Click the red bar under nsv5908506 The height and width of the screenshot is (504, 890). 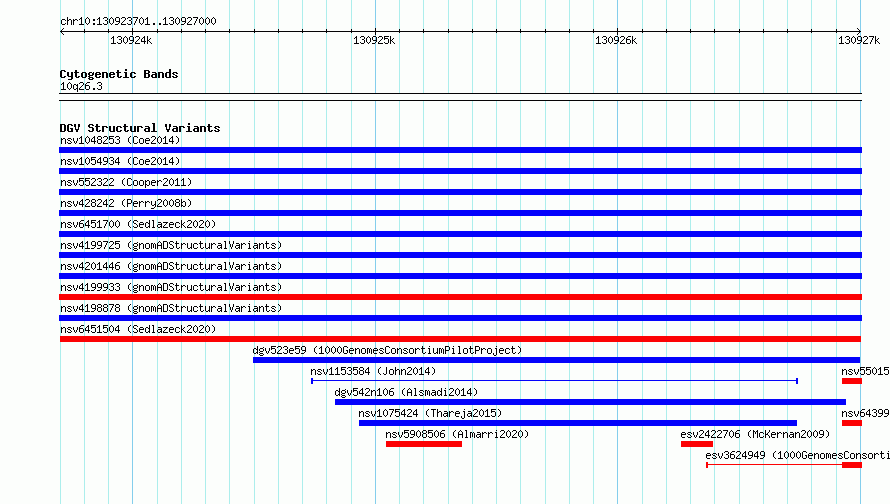tap(424, 444)
